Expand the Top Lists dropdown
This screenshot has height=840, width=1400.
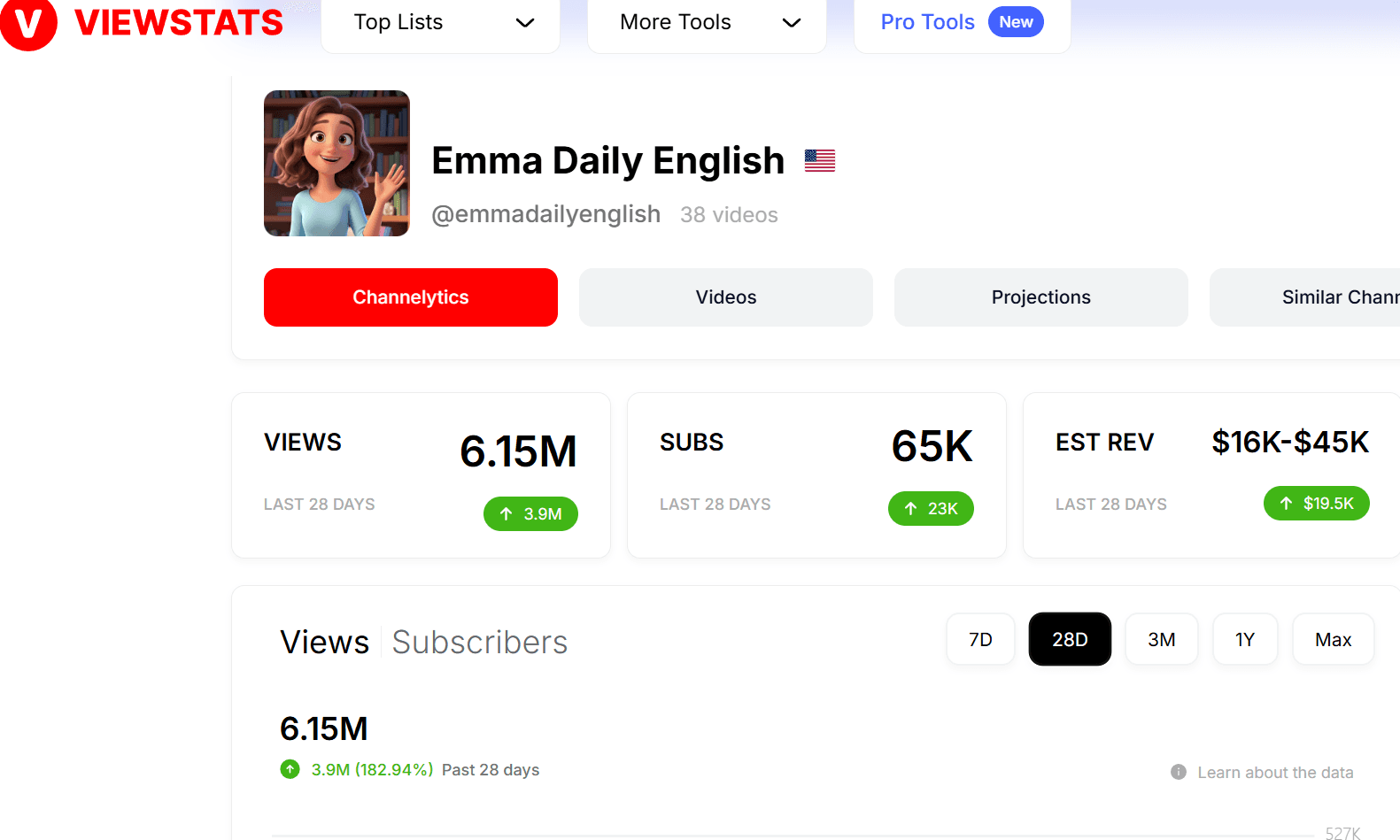pos(440,23)
